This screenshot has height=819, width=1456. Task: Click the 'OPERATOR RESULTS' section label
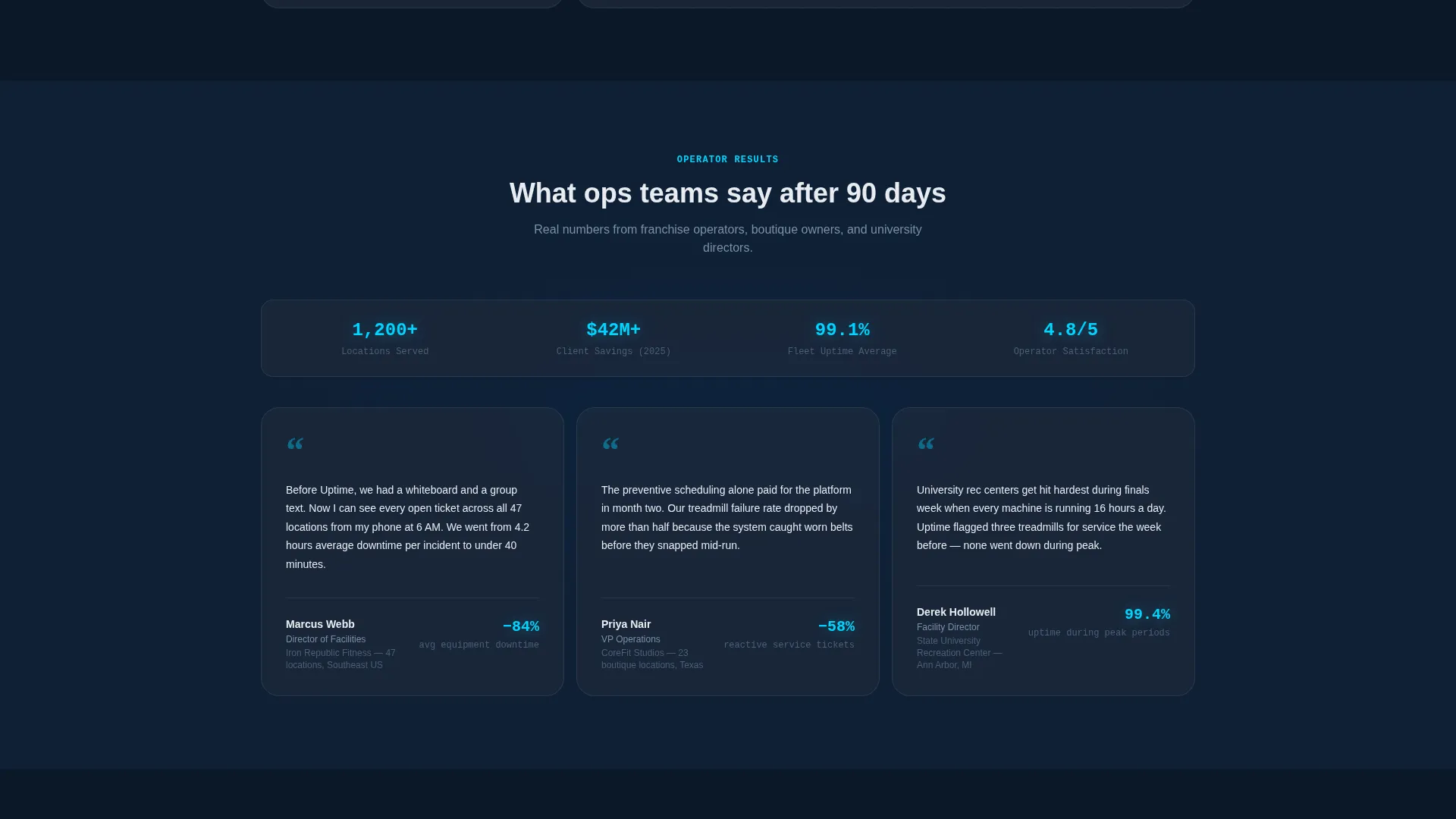click(x=728, y=159)
